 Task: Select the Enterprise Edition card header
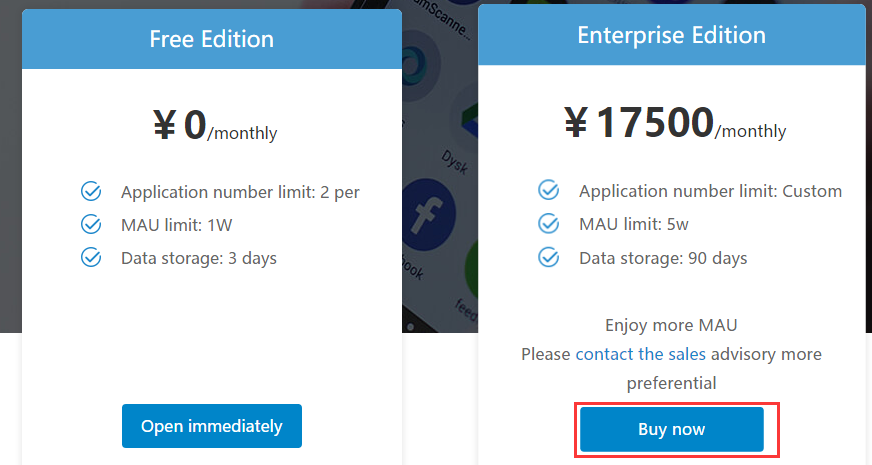(672, 36)
